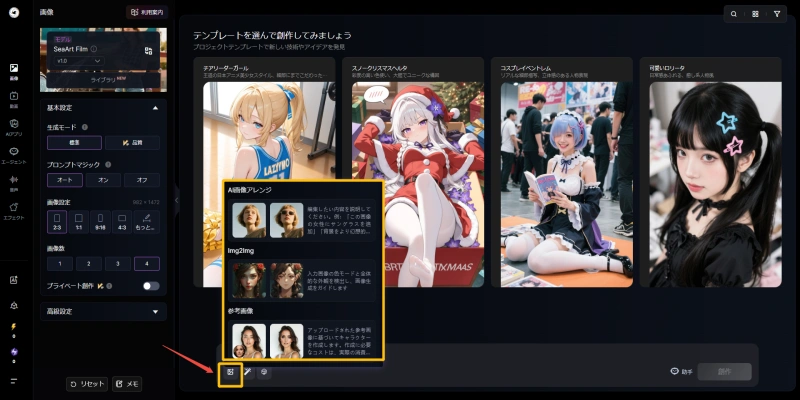Select Img2Img option in popup
Image resolution: width=800 pixels, height=400 pixels.
coord(302,281)
